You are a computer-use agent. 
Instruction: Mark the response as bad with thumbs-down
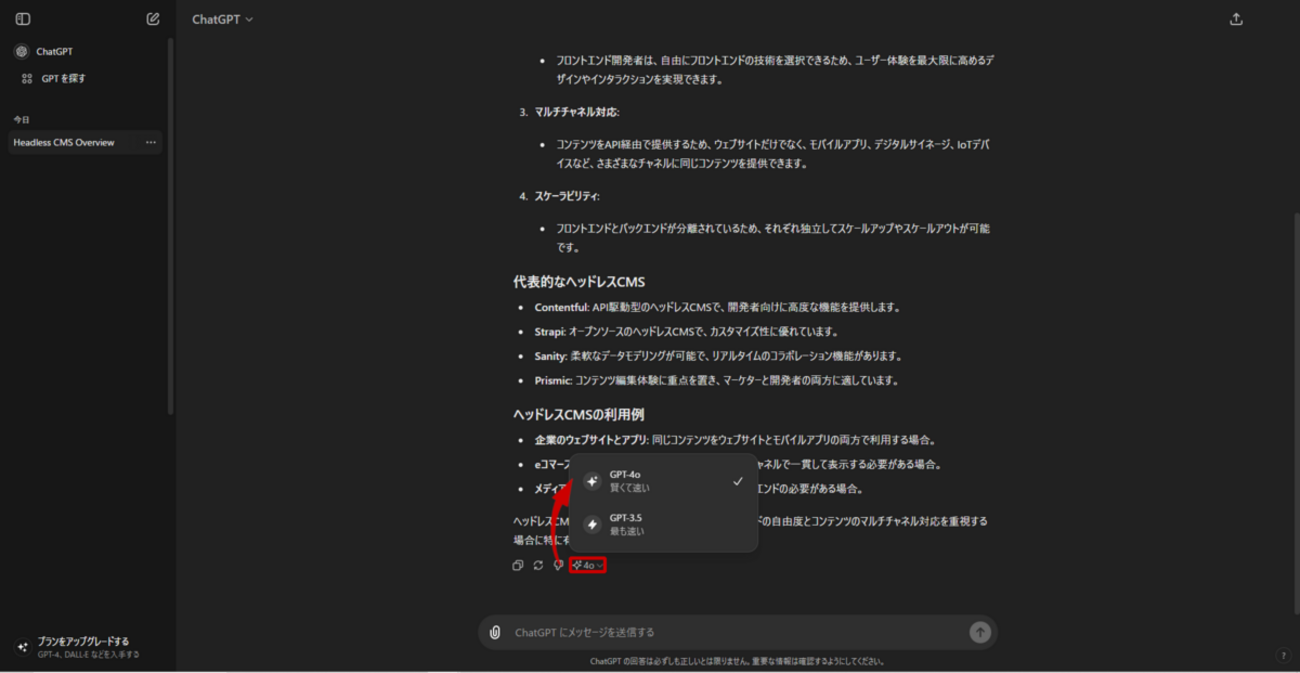point(558,565)
